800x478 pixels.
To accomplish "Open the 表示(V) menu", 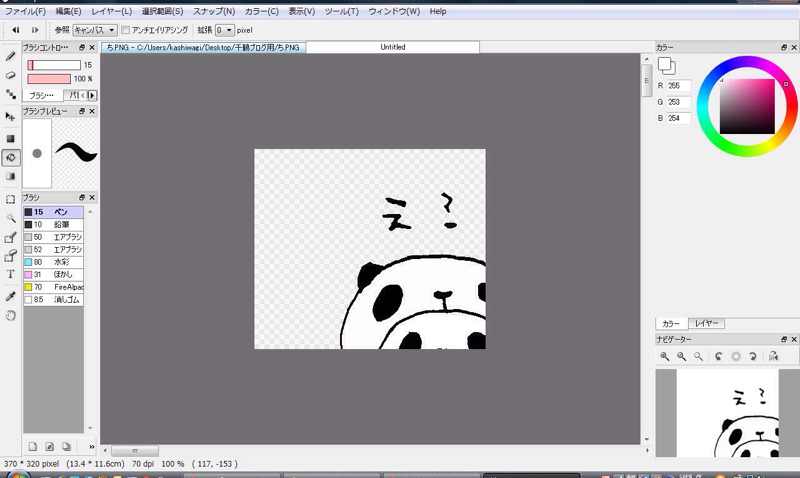I will [302, 11].
